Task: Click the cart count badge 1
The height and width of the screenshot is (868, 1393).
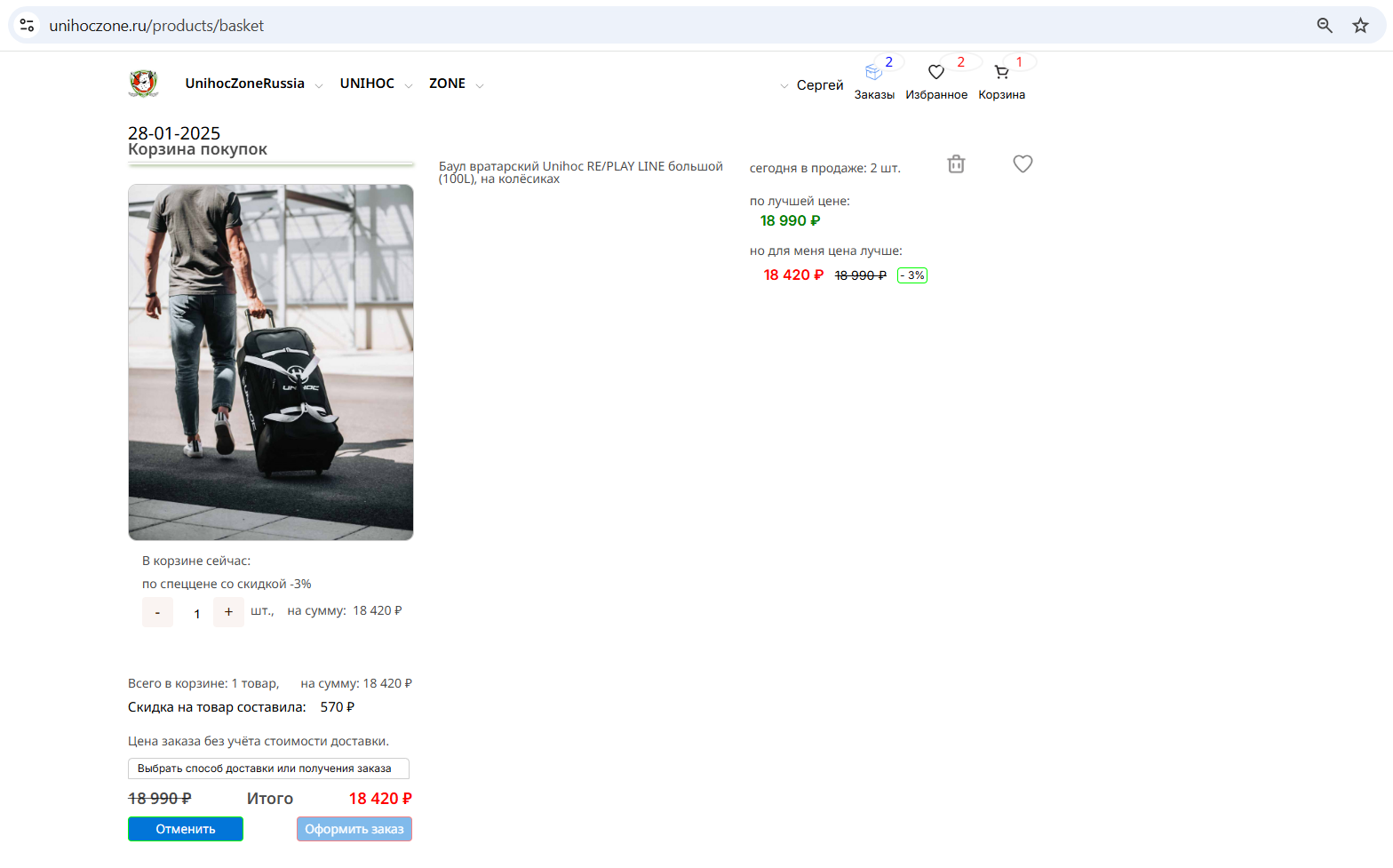Action: [x=1019, y=62]
